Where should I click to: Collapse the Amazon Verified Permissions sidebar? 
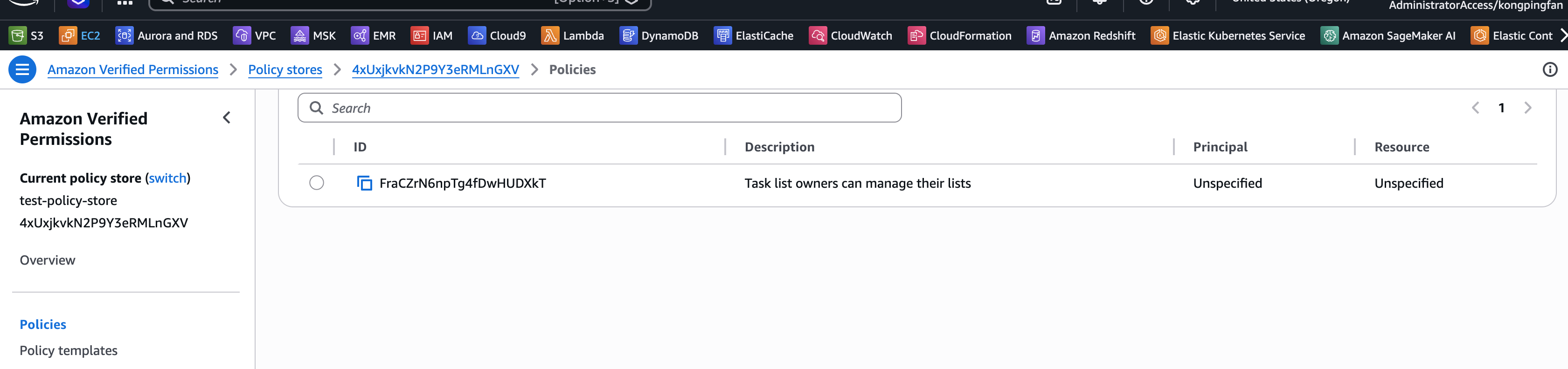(227, 118)
